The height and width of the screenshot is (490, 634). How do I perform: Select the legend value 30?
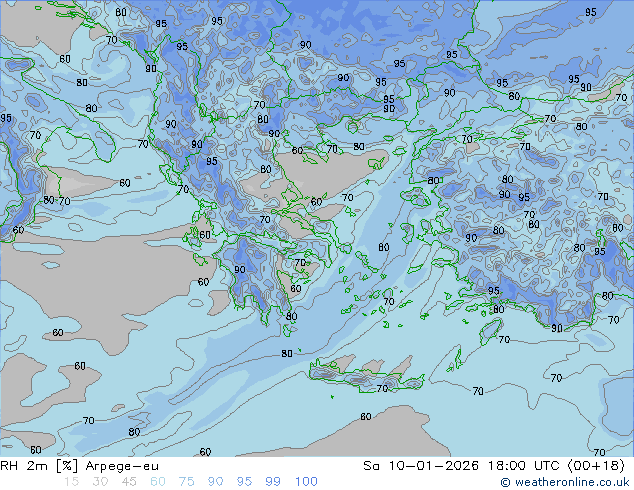pyautogui.click(x=100, y=482)
